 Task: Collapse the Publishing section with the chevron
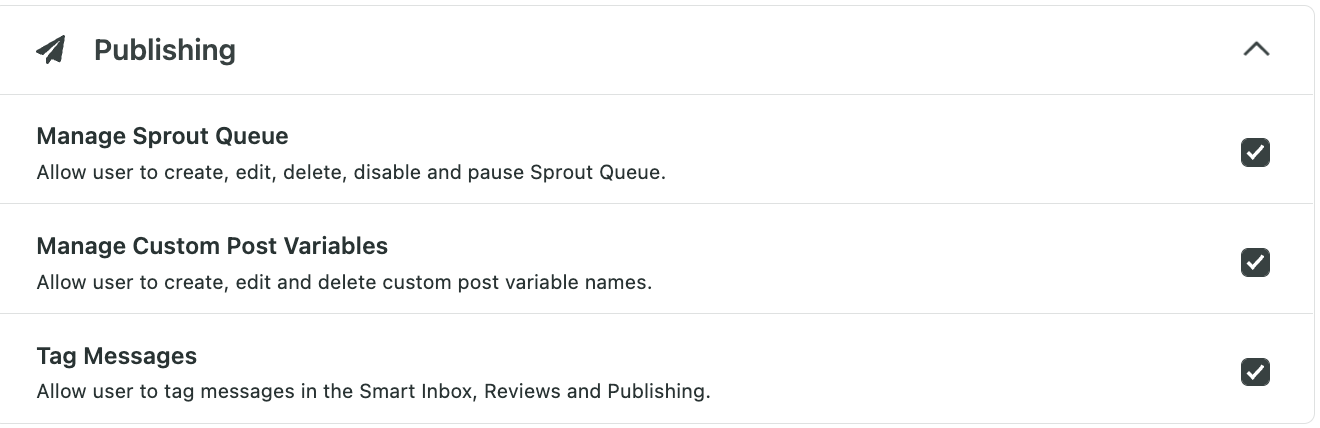1256,49
